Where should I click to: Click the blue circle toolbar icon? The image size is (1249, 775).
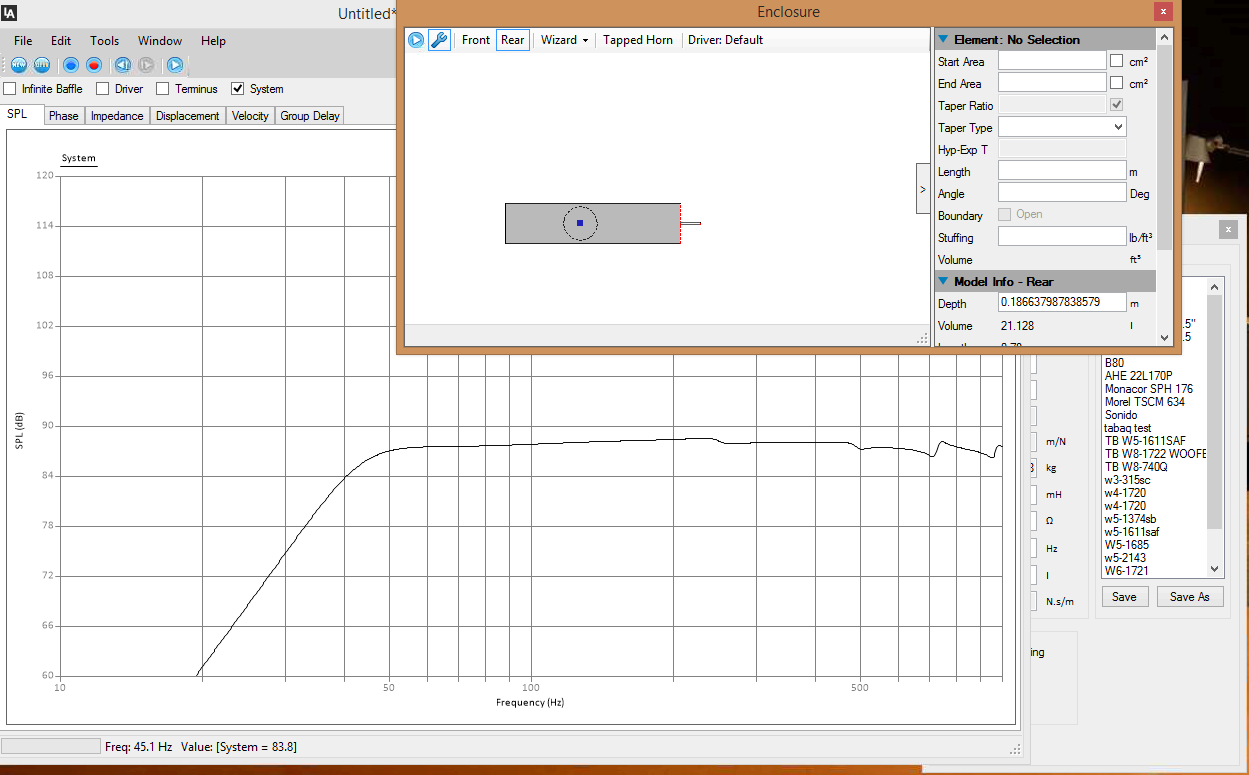71,65
